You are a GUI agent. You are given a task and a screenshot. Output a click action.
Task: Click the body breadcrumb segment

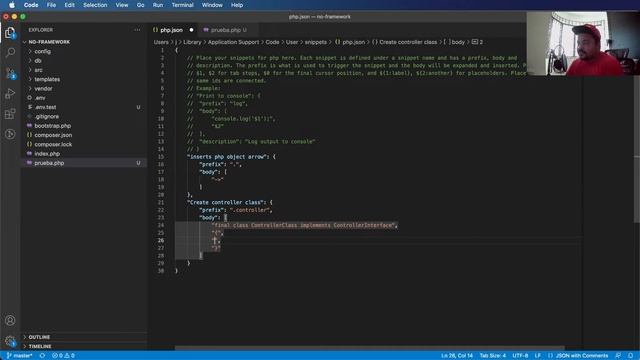point(455,42)
